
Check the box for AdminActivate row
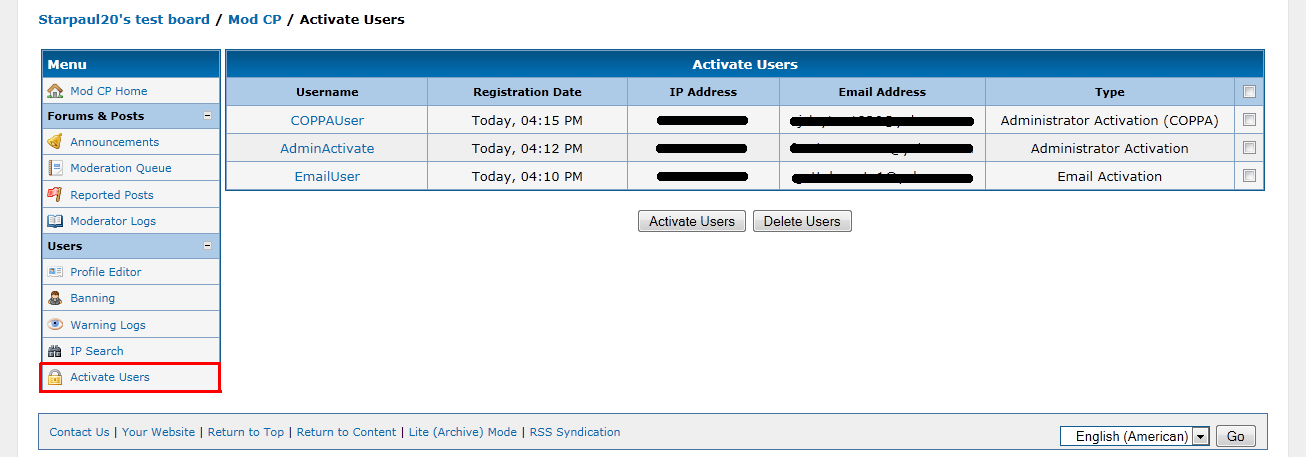point(1249,148)
